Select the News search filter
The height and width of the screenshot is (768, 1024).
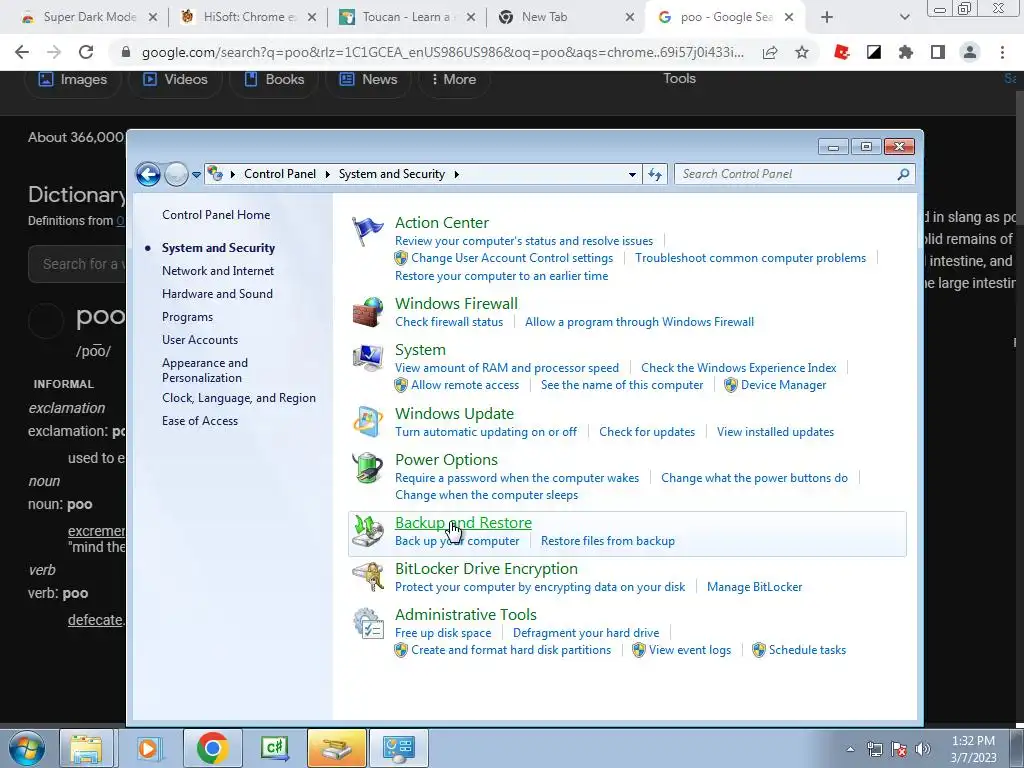point(369,80)
